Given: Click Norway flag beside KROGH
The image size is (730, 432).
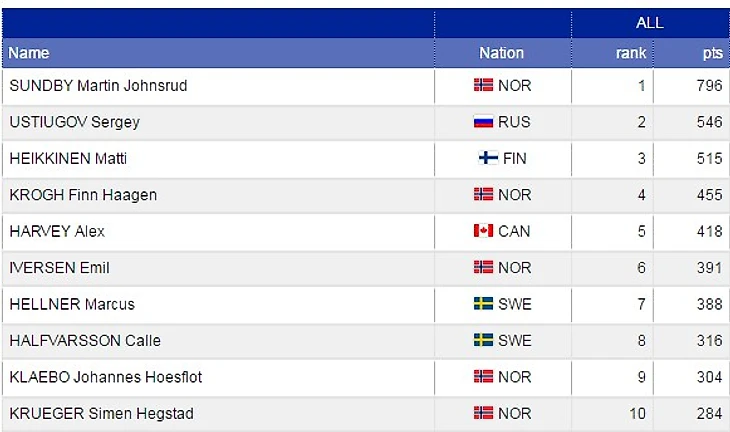Looking at the screenshot, I should click(x=483, y=195).
